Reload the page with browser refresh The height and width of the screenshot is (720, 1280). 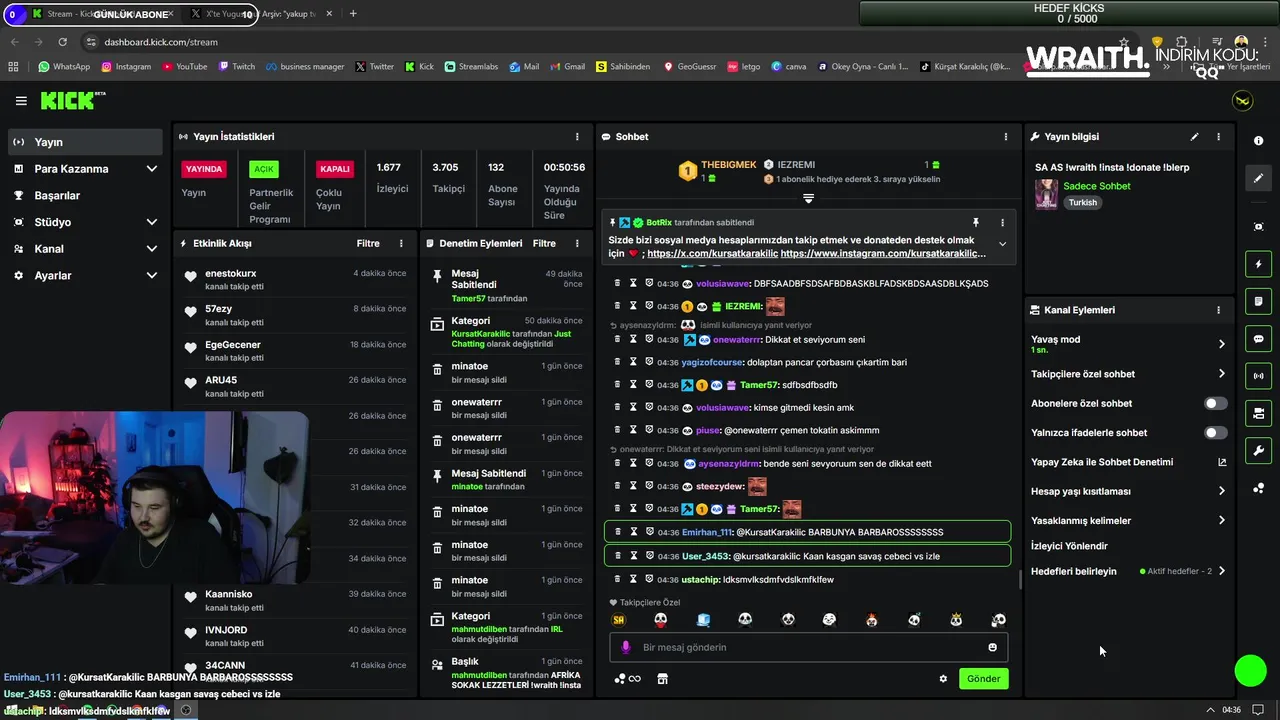[63, 42]
